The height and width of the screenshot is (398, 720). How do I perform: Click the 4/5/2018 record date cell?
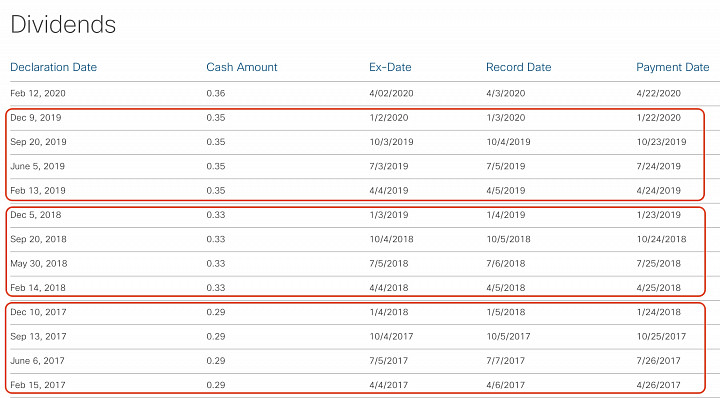pyautogui.click(x=506, y=288)
